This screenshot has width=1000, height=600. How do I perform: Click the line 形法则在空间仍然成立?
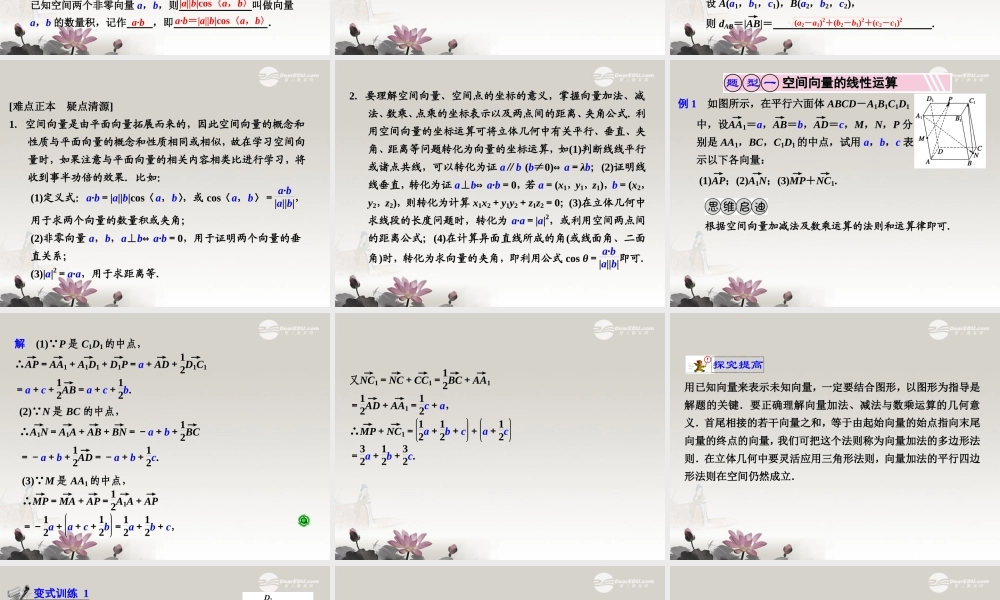pyautogui.click(x=739, y=476)
